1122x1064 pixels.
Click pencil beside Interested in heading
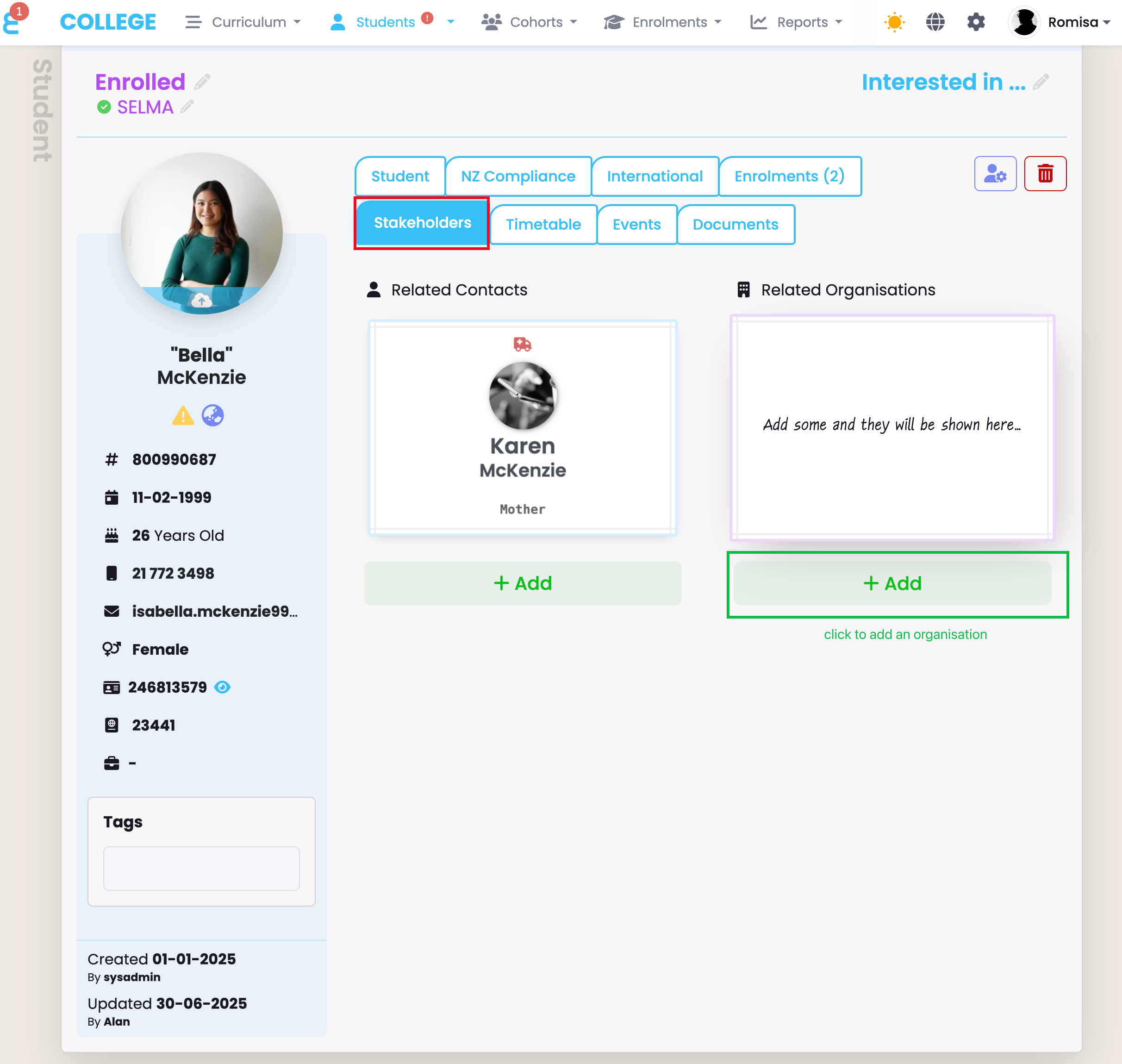click(1041, 82)
